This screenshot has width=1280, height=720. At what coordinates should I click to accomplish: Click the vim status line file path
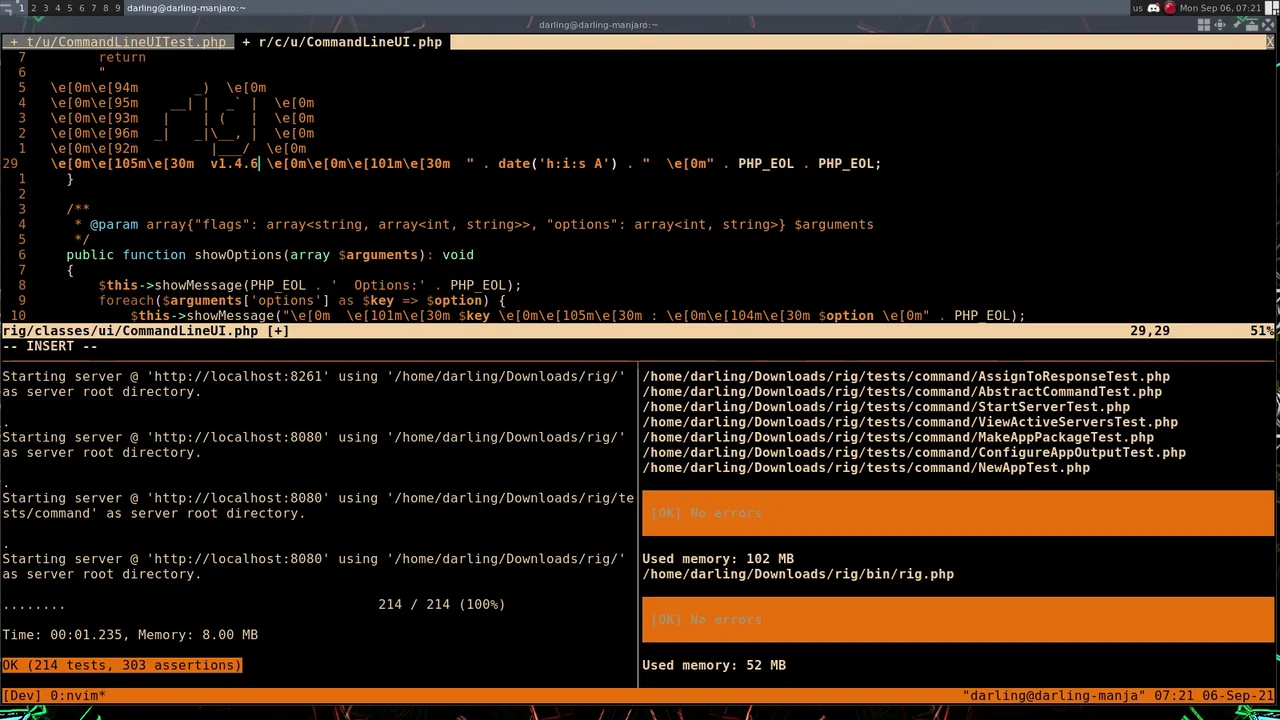coord(130,330)
